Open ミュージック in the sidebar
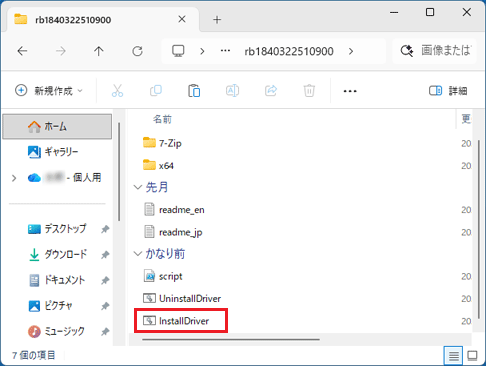Image resolution: width=486 pixels, height=366 pixels. (x=56, y=331)
